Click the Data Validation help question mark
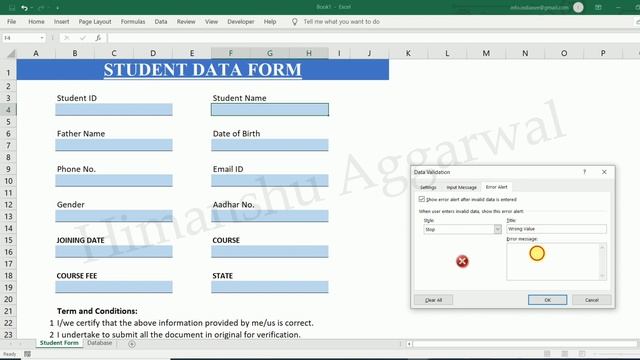Viewport: 640px width, 360px height. click(584, 172)
